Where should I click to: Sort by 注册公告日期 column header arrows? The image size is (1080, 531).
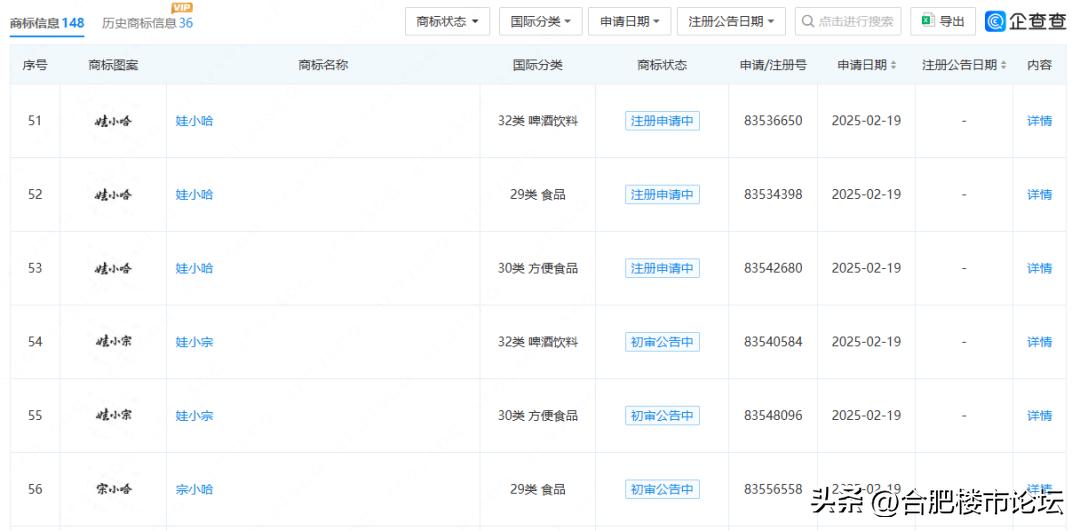tap(1003, 65)
